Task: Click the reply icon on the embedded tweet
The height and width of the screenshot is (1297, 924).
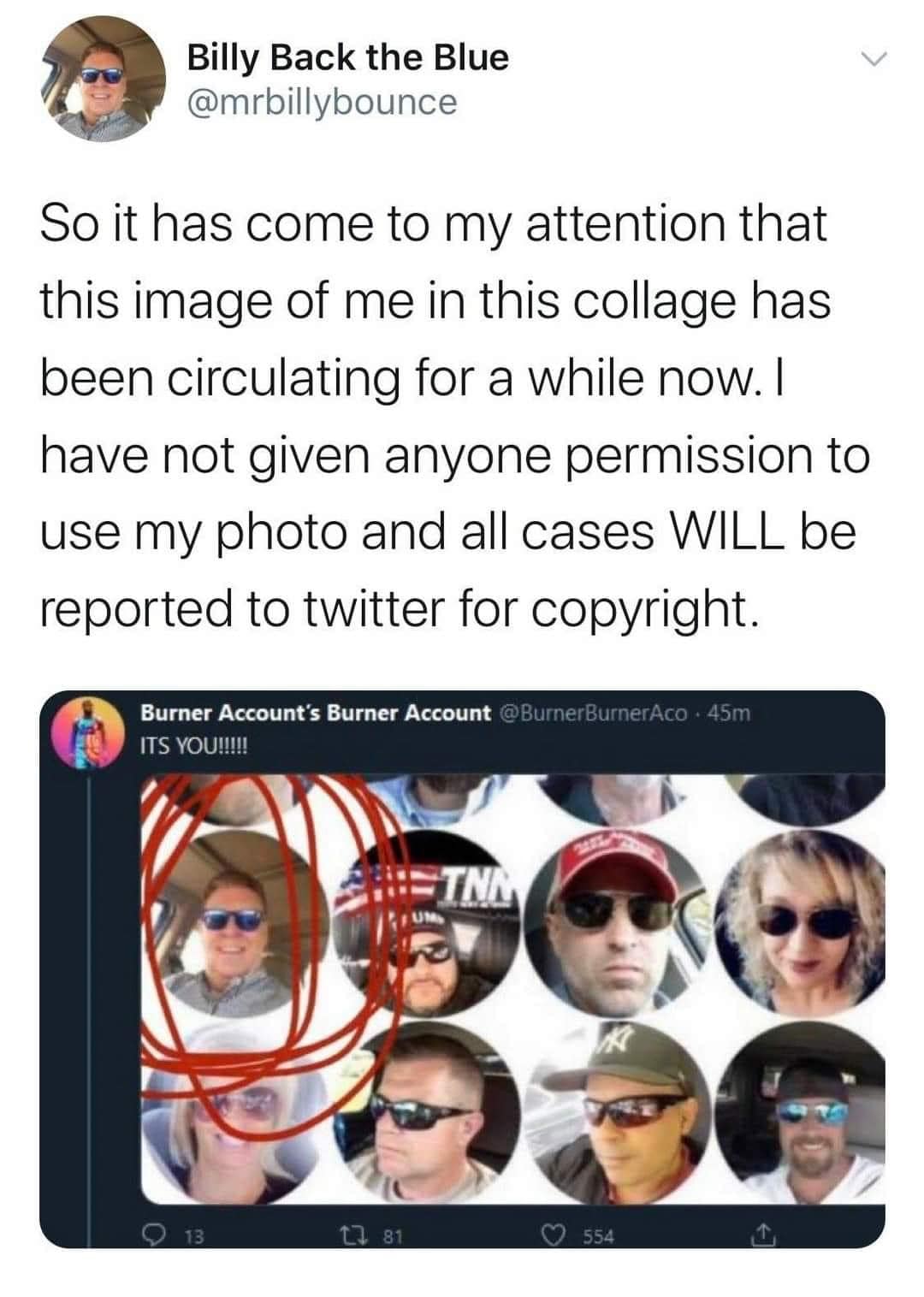Action: (157, 1235)
